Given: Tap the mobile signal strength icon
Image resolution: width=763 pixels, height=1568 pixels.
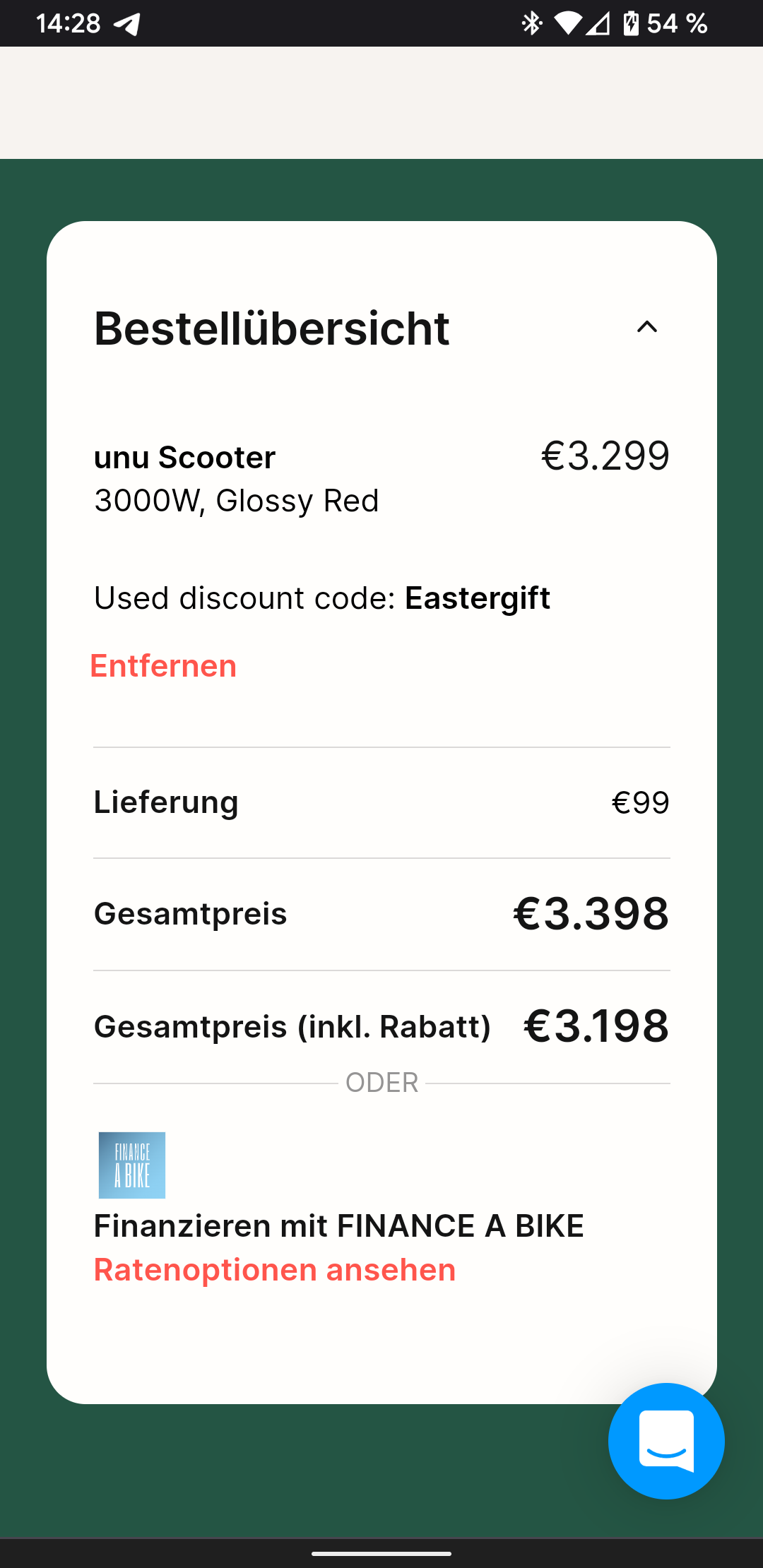Looking at the screenshot, I should pyautogui.click(x=598, y=24).
